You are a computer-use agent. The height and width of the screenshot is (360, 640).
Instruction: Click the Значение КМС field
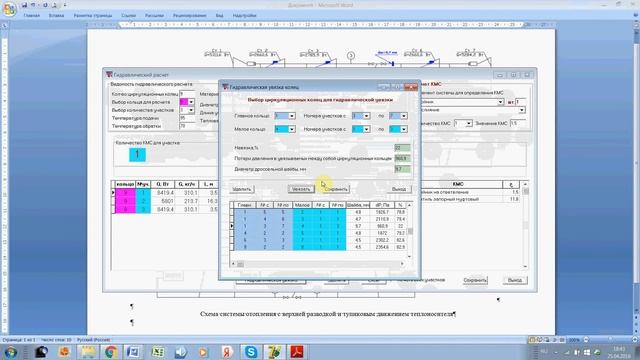pos(518,123)
